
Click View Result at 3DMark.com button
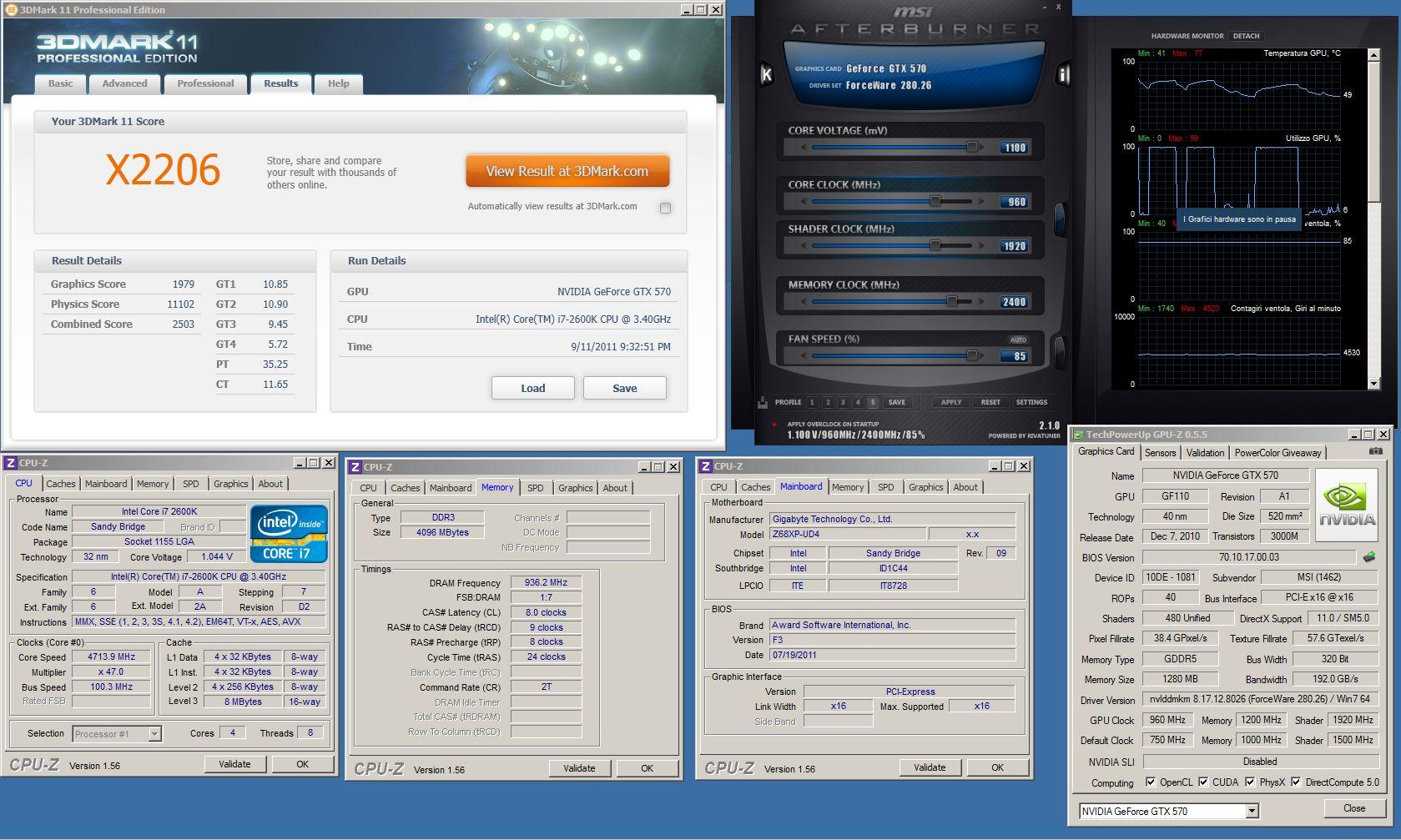pyautogui.click(x=567, y=171)
